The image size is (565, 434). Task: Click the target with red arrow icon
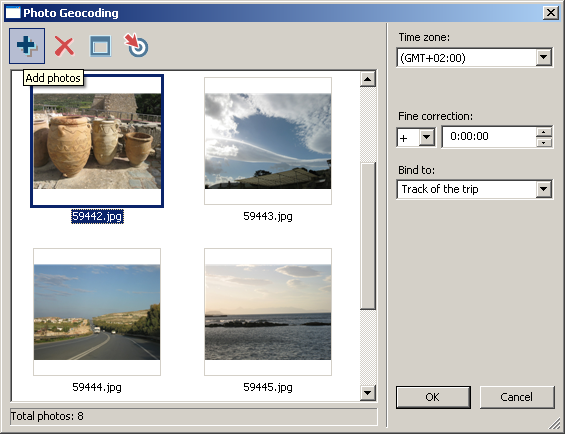(136, 45)
